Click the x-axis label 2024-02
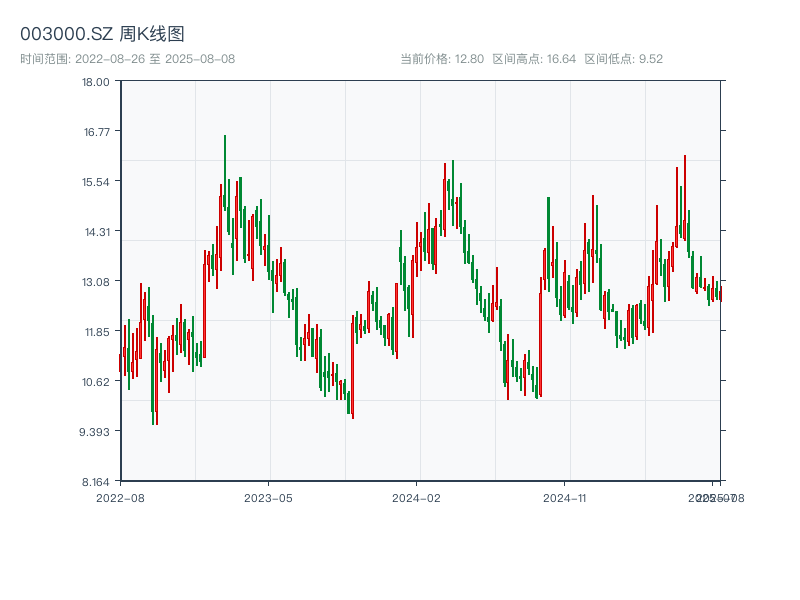The width and height of the screenshot is (800, 600). [x=416, y=498]
